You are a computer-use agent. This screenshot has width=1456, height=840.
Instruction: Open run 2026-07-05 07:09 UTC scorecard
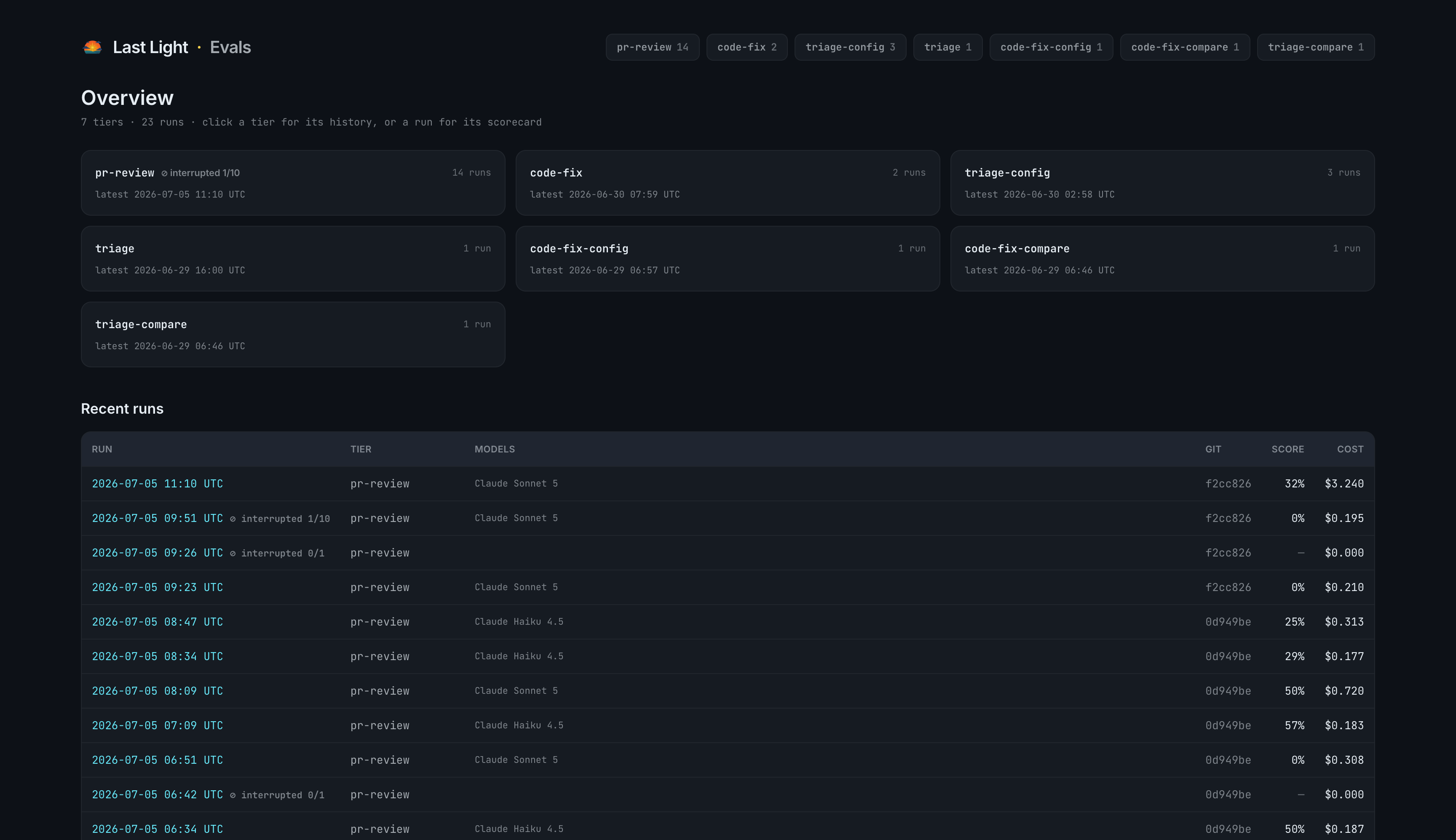pyautogui.click(x=158, y=725)
